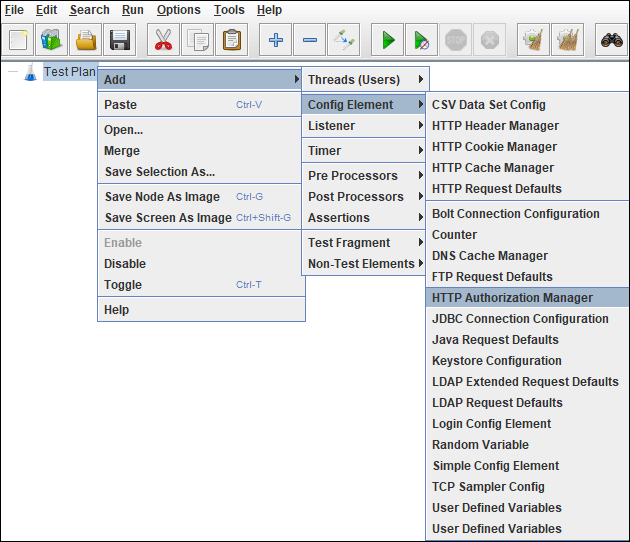Image resolution: width=630 pixels, height=542 pixels.
Task: Open the Options menu in menu bar
Action: (178, 10)
